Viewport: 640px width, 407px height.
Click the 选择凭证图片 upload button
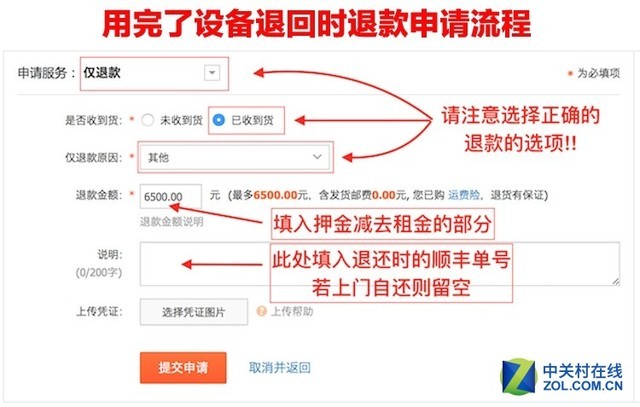(x=193, y=312)
